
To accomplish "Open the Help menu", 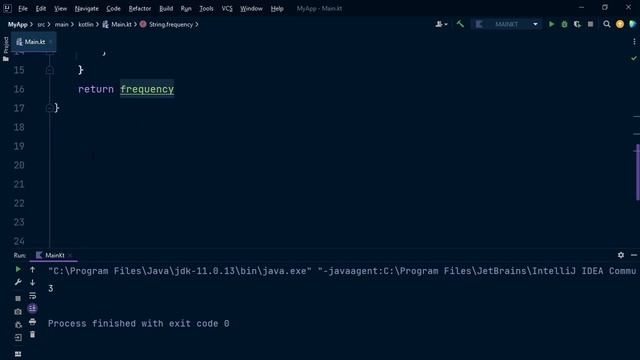I will coord(277,8).
